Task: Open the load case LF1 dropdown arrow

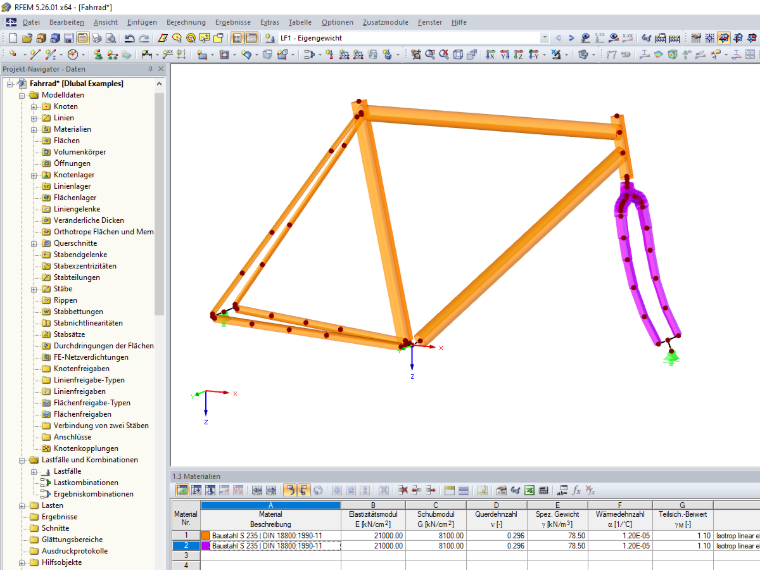Action: coord(544,38)
